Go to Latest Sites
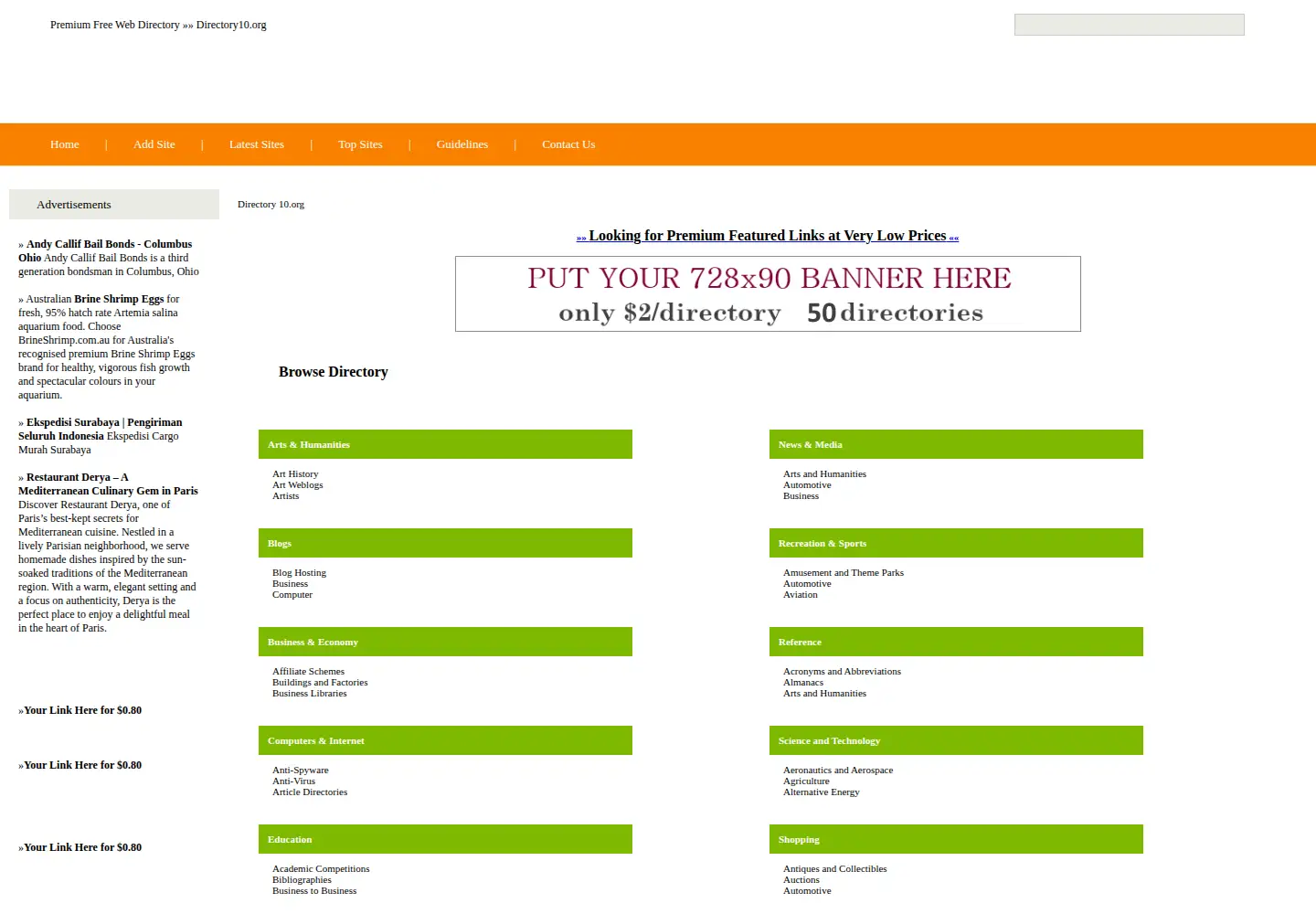 click(x=257, y=144)
